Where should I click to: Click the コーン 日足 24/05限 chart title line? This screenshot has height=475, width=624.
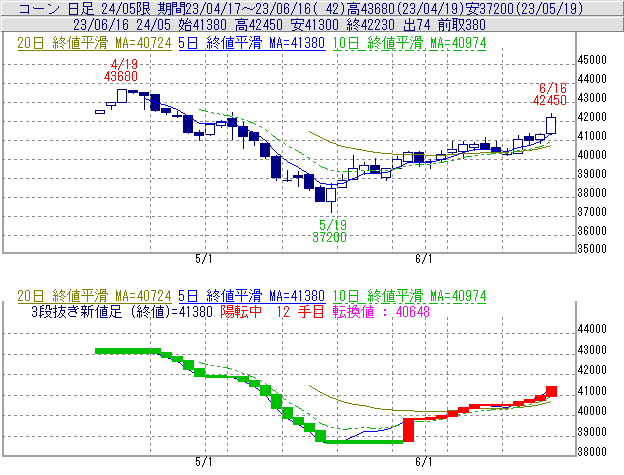[x=300, y=8]
